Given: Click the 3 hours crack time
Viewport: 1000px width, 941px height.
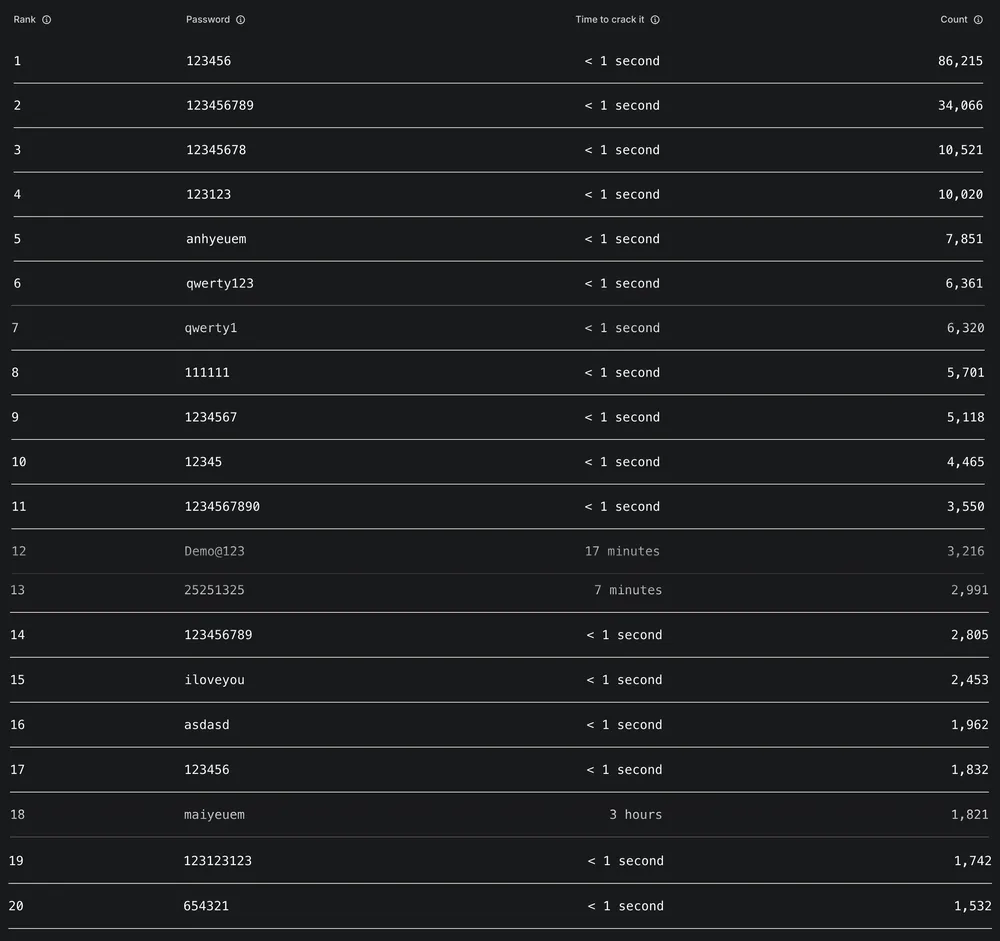Looking at the screenshot, I should pyautogui.click(x=636, y=815).
